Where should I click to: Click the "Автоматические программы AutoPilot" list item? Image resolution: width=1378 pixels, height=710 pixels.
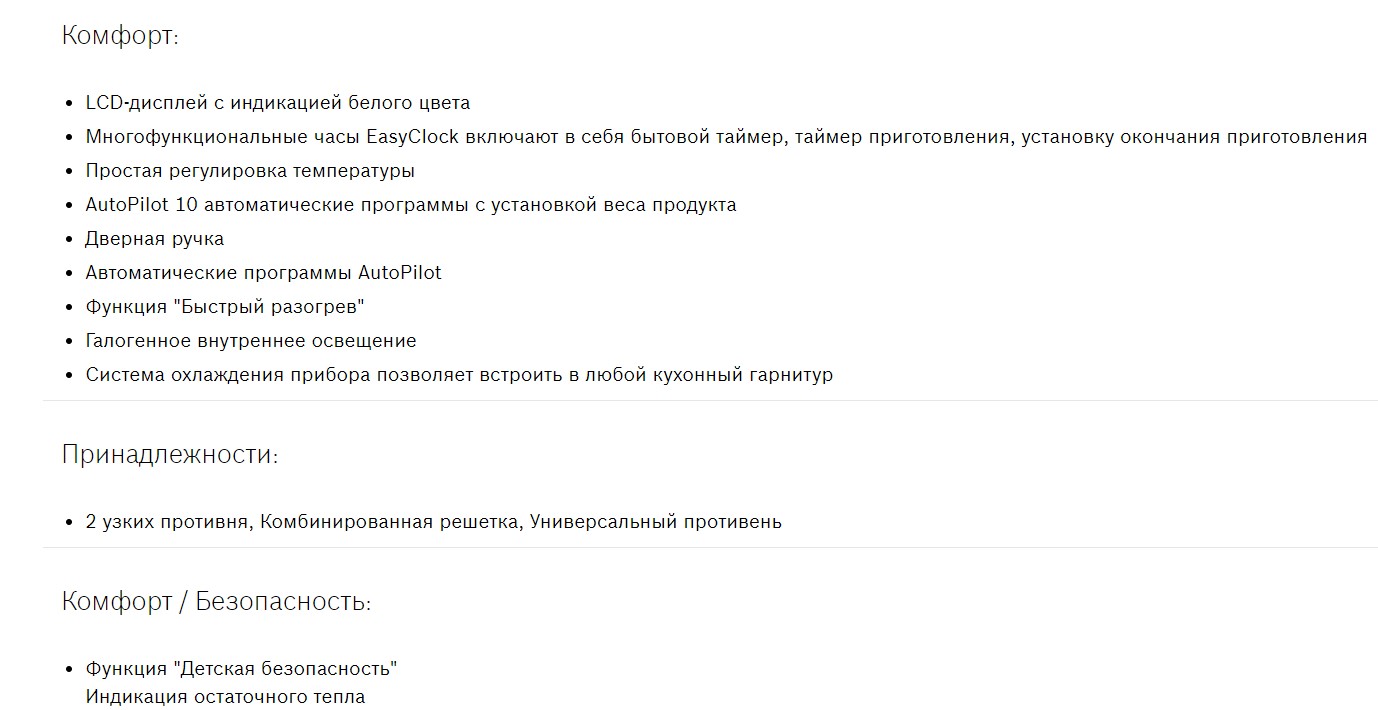coord(263,273)
